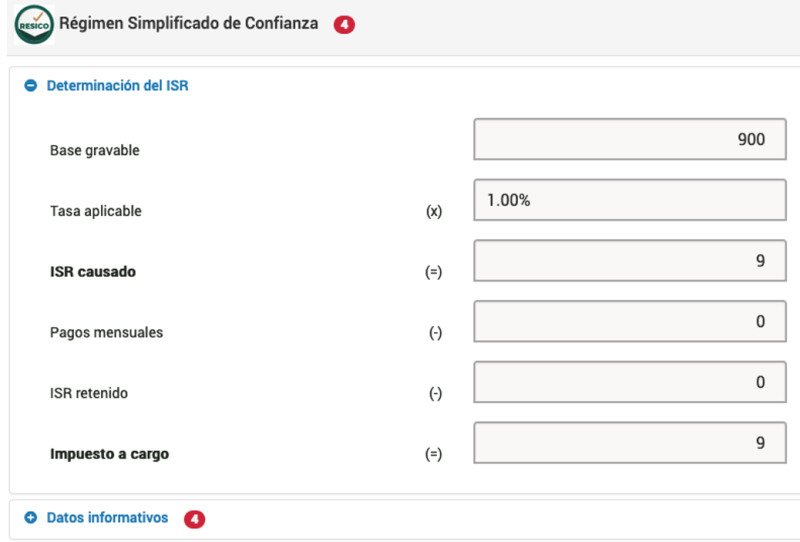Viewport: 800px width, 542px height.
Task: Collapse section using the blue minus icon
Action: (x=31, y=86)
